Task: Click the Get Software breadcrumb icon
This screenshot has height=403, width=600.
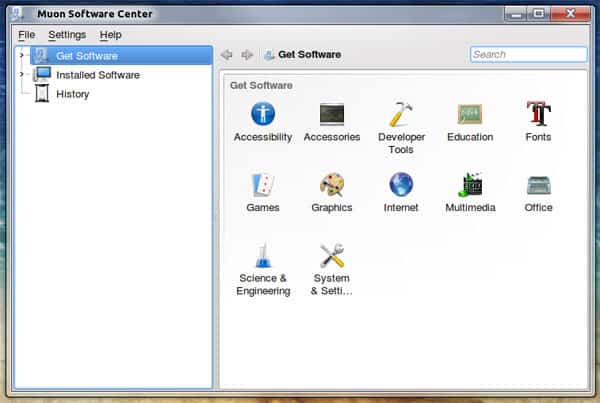Action: point(269,55)
